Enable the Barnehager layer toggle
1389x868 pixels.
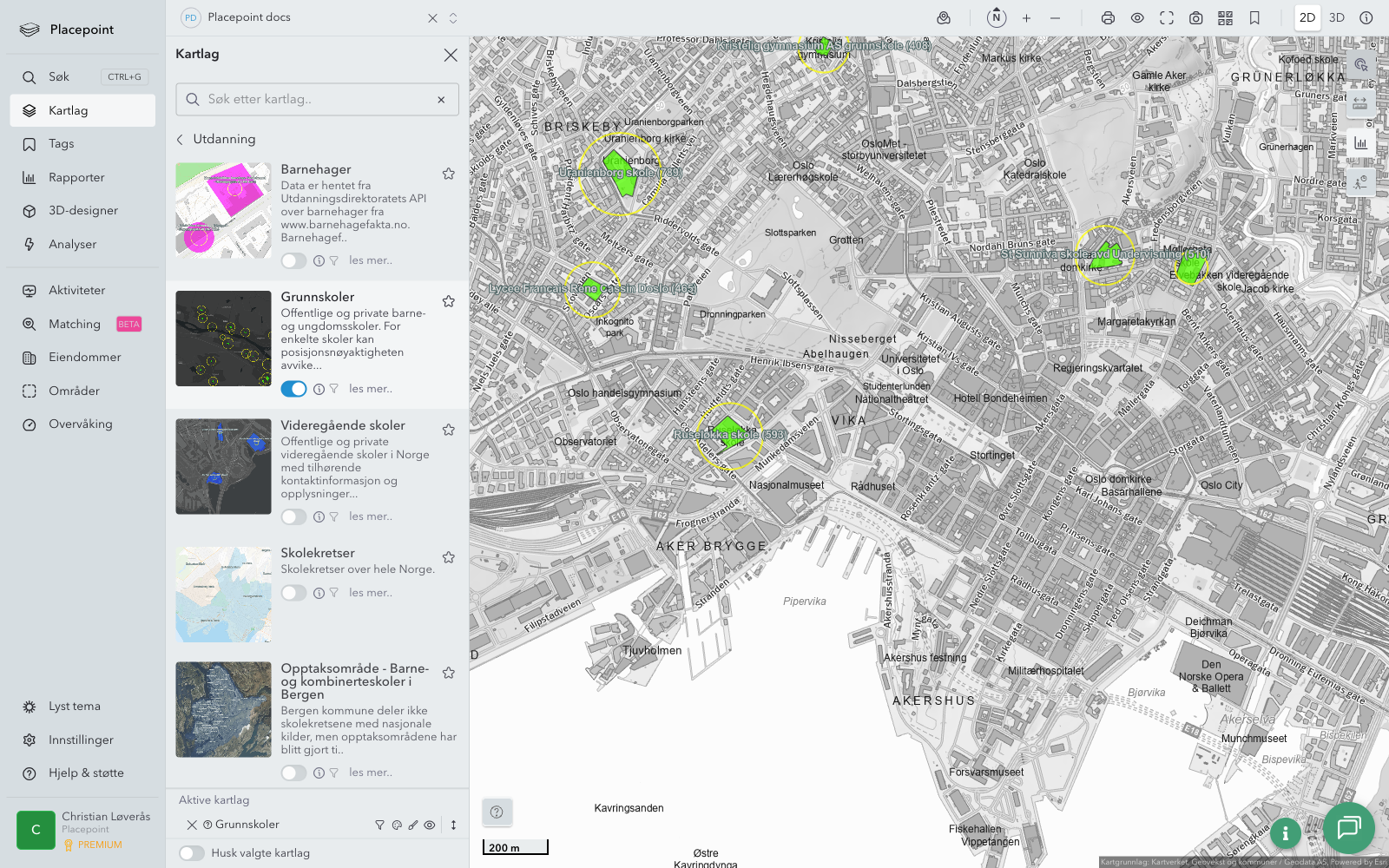pos(293,260)
